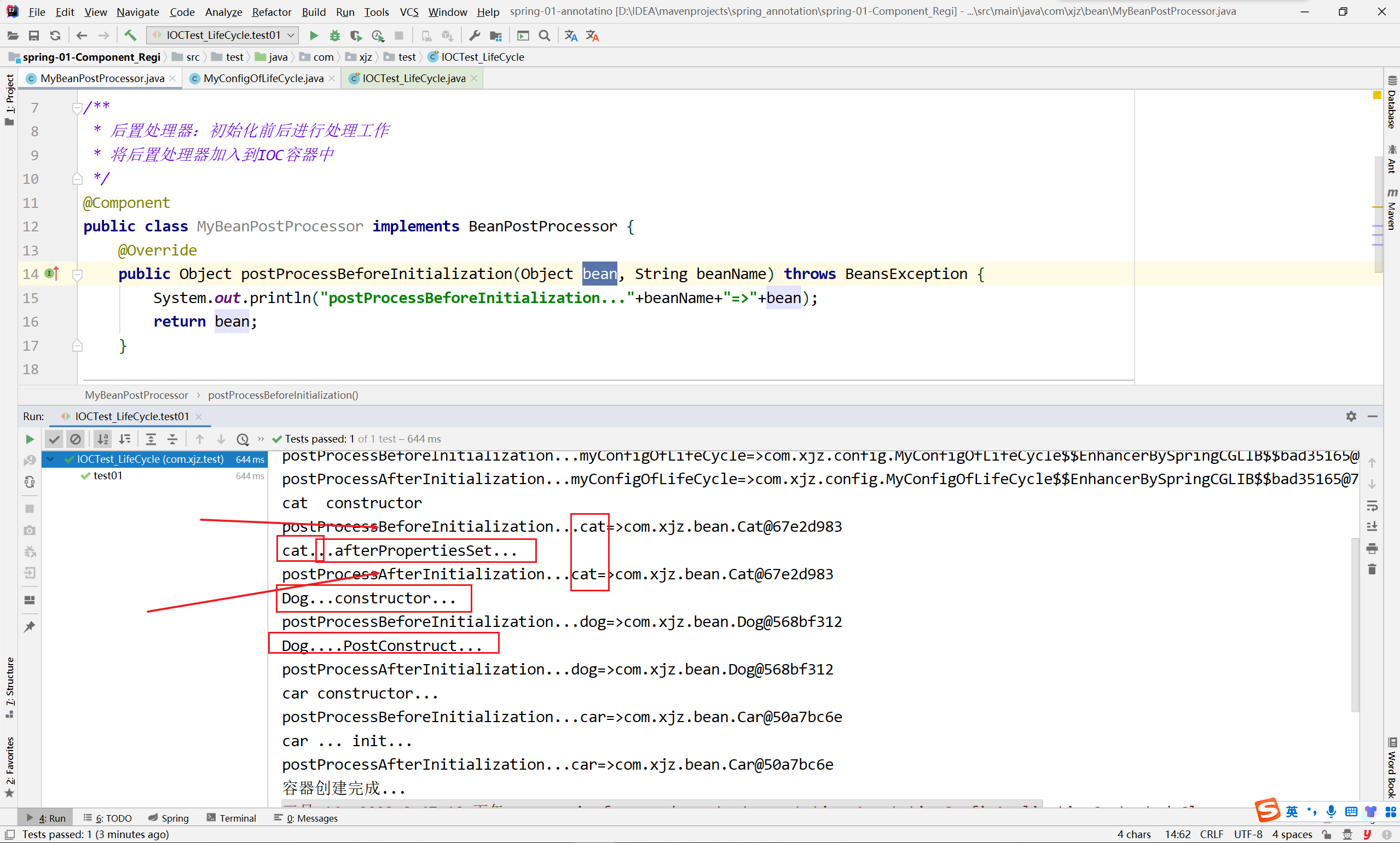This screenshot has width=1400, height=843.
Task: Rerun the test with the Run panel play icon
Action: click(x=30, y=439)
